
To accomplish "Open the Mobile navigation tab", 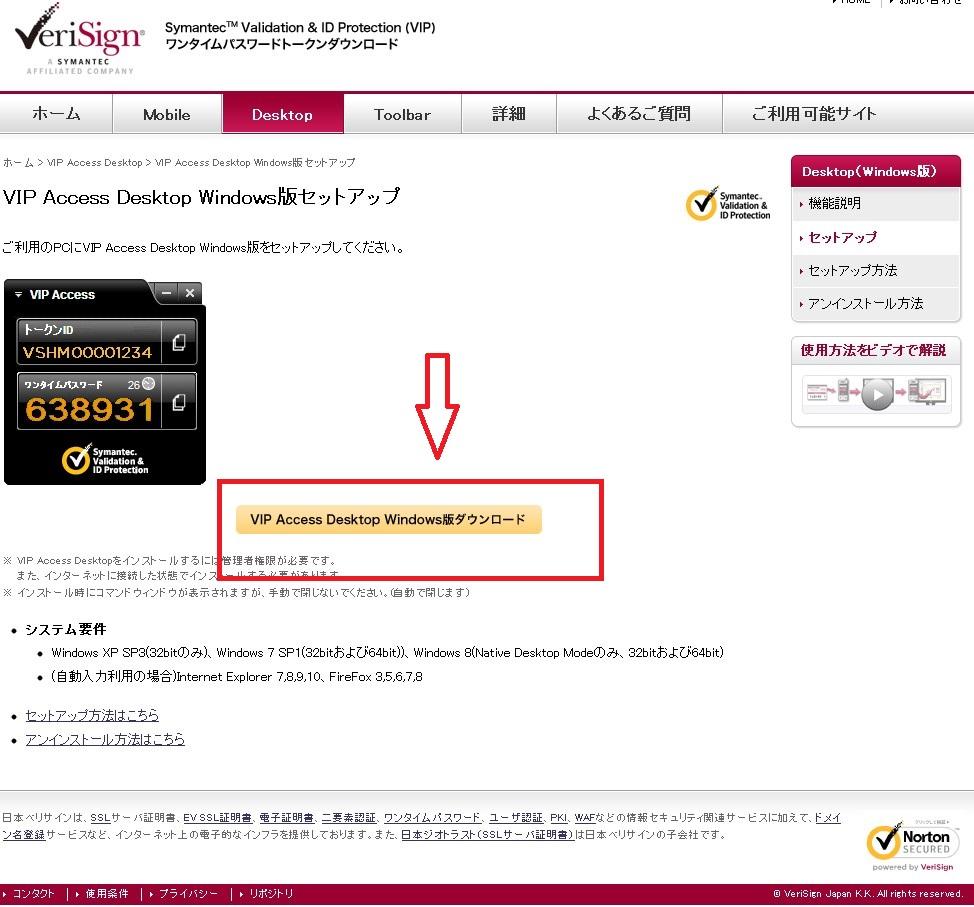I will [x=166, y=114].
